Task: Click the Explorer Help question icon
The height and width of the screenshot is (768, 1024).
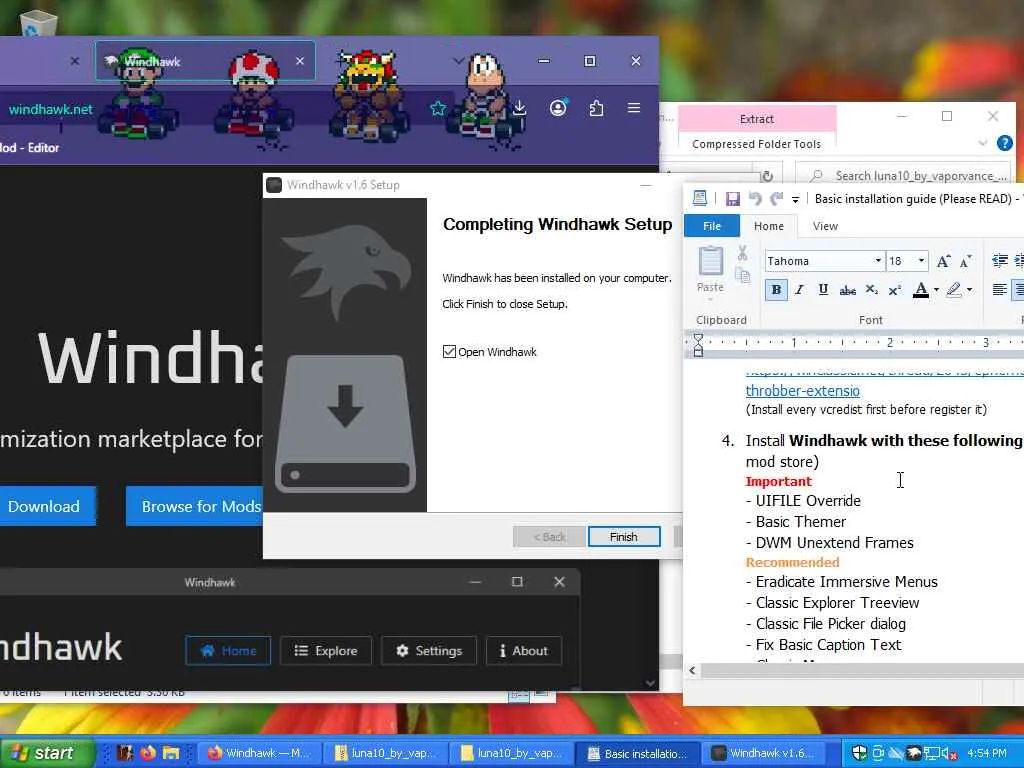Action: pos(1004,143)
